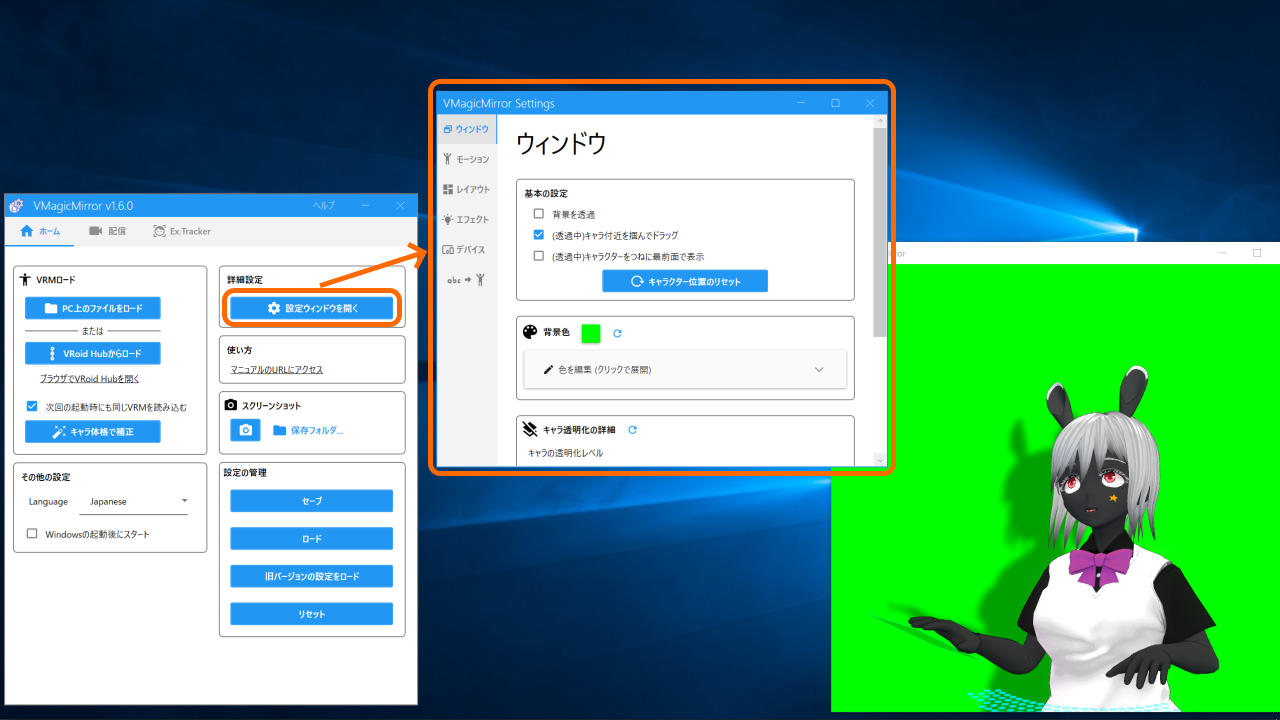
Task: Click PC上のファイルをロード button
Action: coord(93,308)
